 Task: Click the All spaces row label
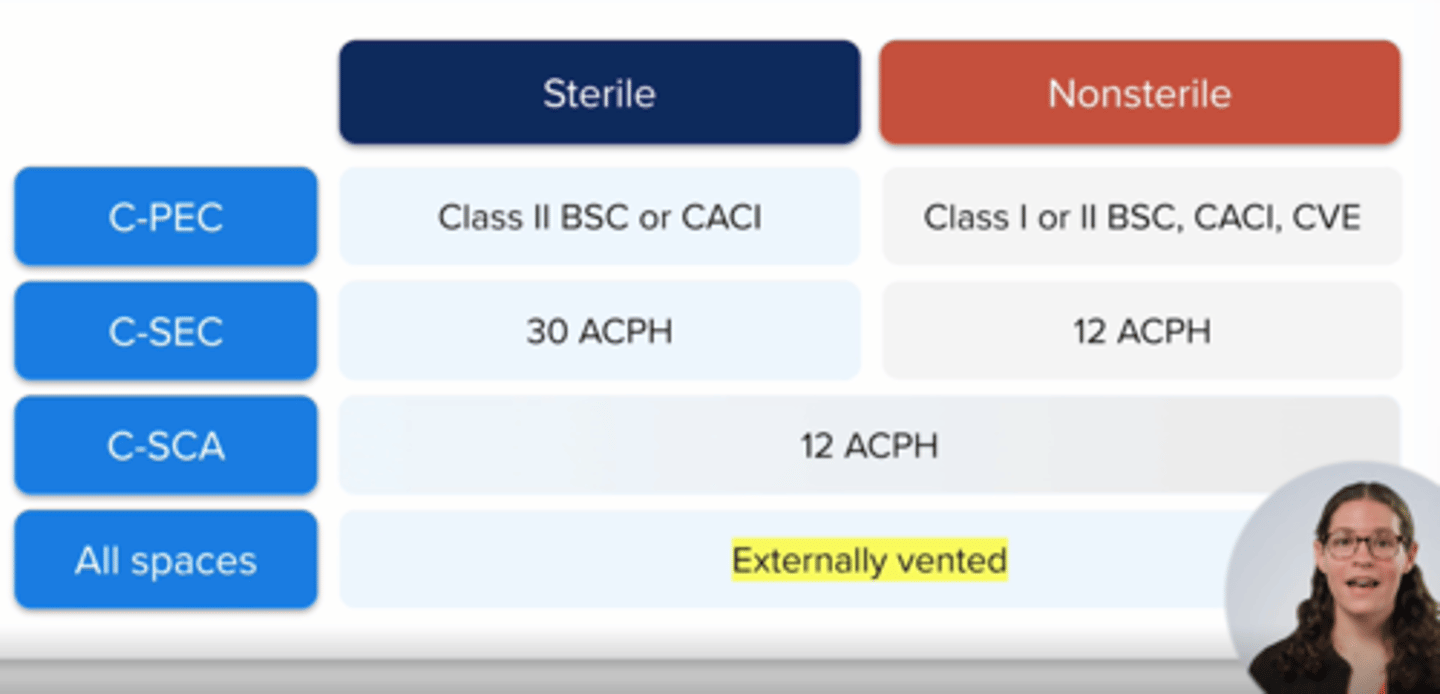(x=166, y=560)
